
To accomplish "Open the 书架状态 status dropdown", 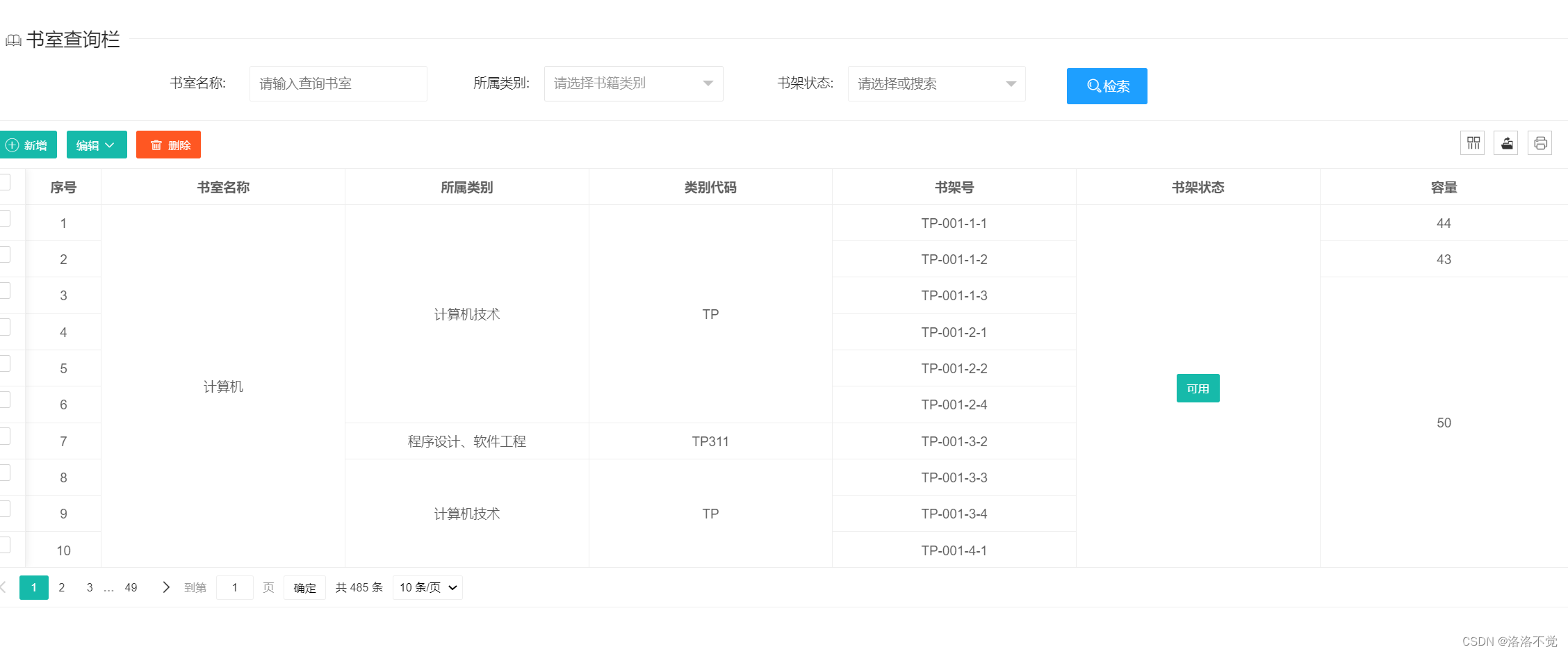I will (x=936, y=83).
